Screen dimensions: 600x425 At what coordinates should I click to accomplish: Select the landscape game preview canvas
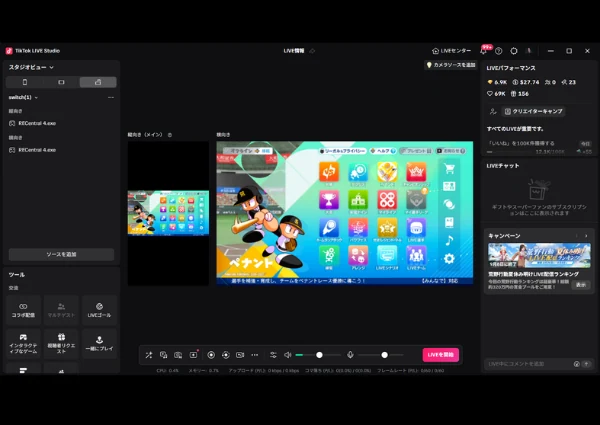(345, 213)
